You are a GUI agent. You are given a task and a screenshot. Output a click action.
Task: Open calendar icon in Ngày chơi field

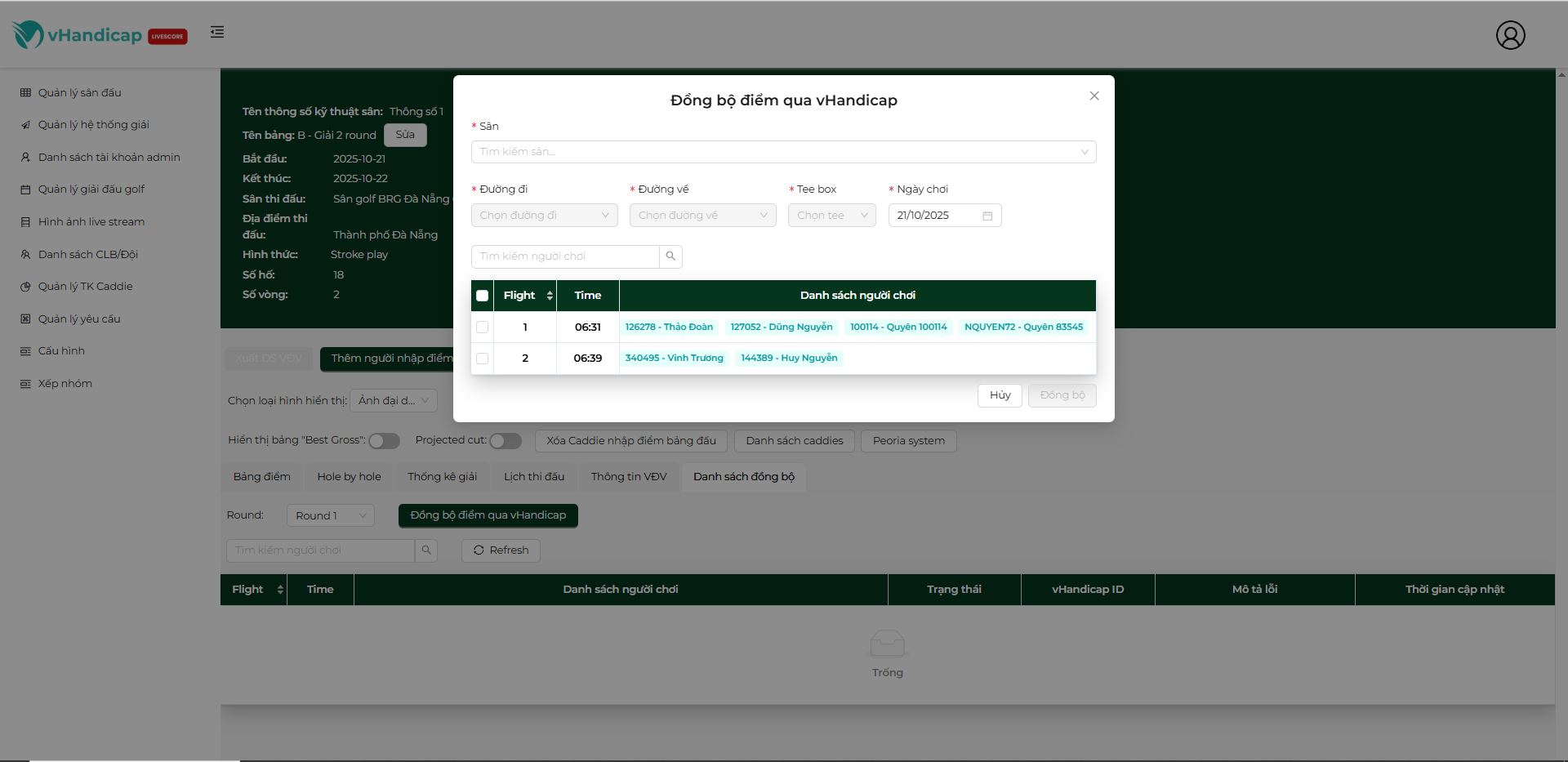tap(987, 216)
